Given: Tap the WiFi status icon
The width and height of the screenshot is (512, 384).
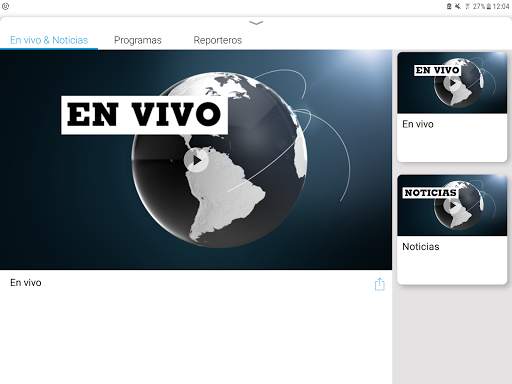Looking at the screenshot, I should pyautogui.click(x=467, y=6).
